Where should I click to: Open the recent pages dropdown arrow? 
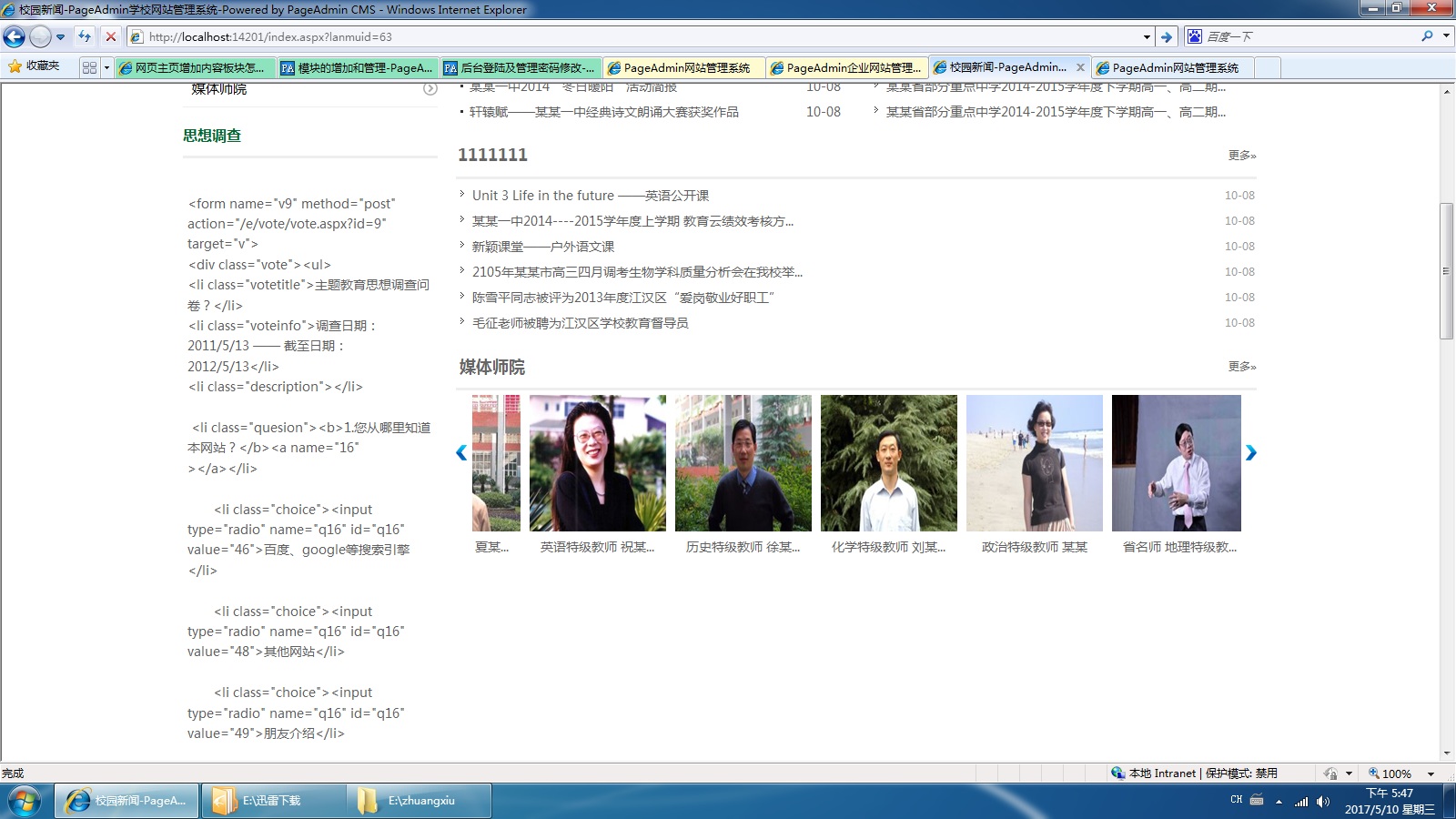point(61,37)
